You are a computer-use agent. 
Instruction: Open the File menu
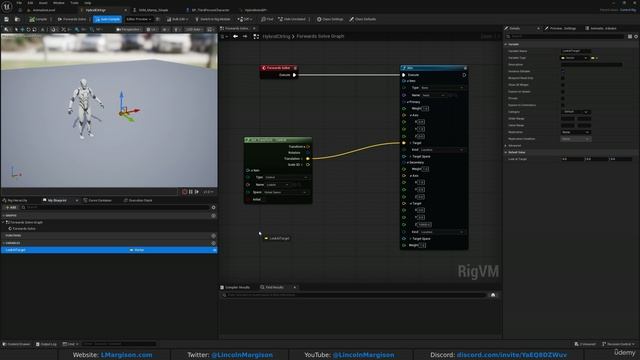pos(19,3)
